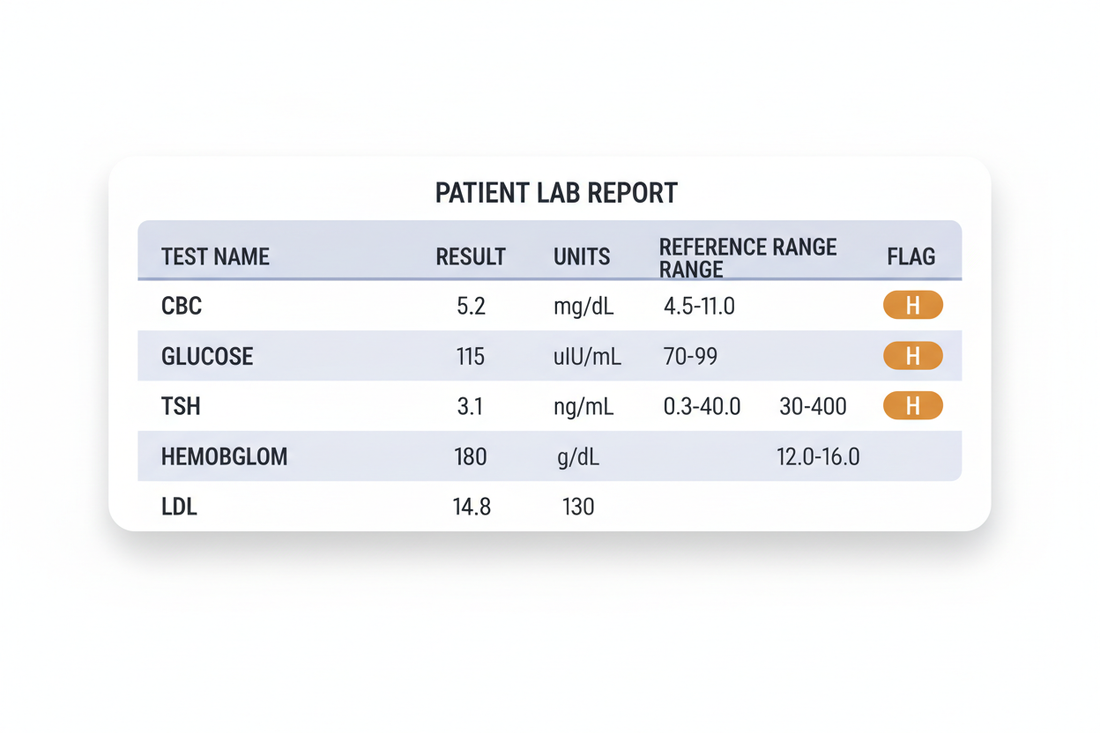This screenshot has width=1100, height=733.
Task: Click the 30-400 value in TSH row
Action: [x=813, y=406]
